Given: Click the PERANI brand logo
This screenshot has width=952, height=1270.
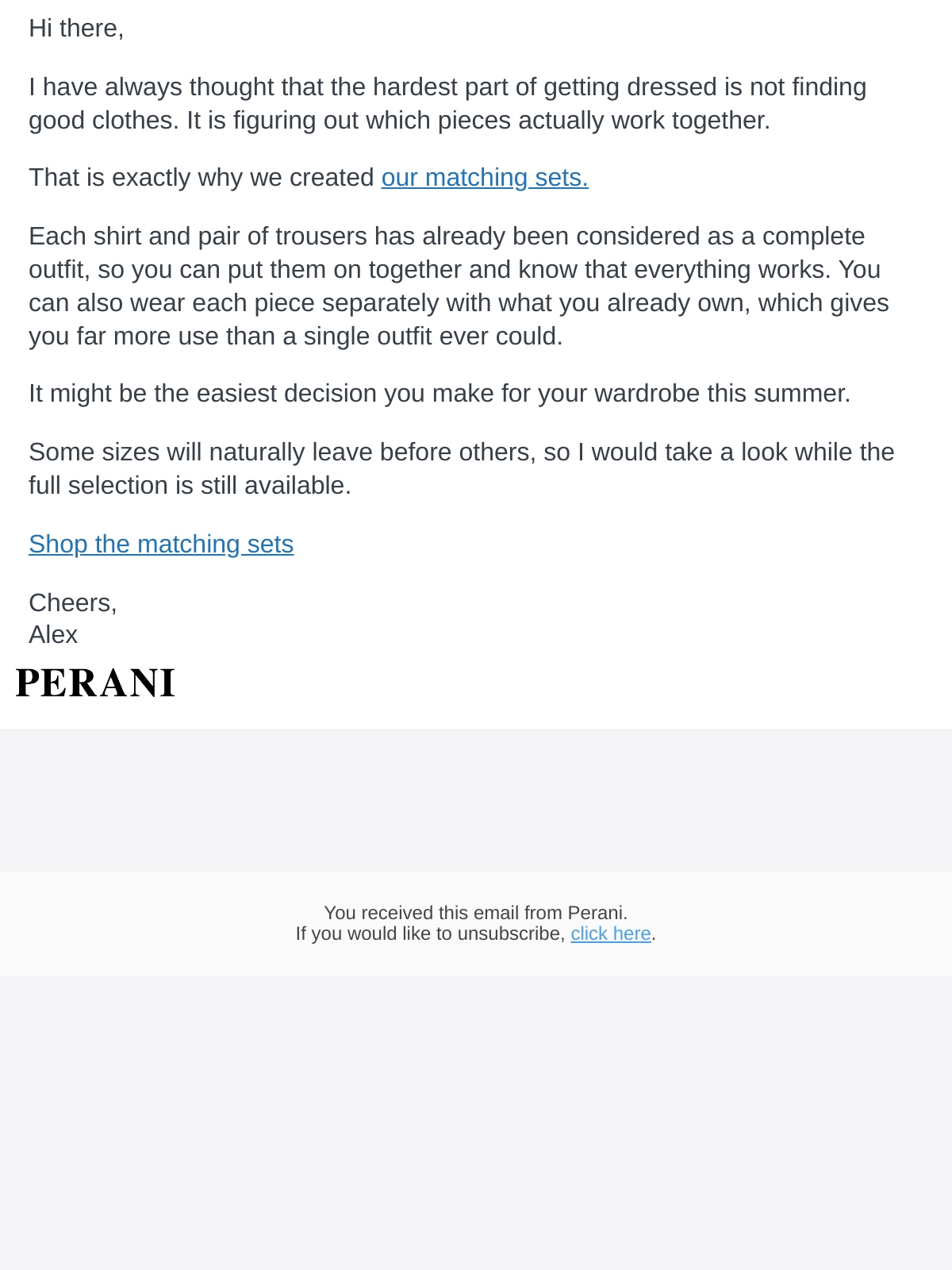Looking at the screenshot, I should [95, 683].
